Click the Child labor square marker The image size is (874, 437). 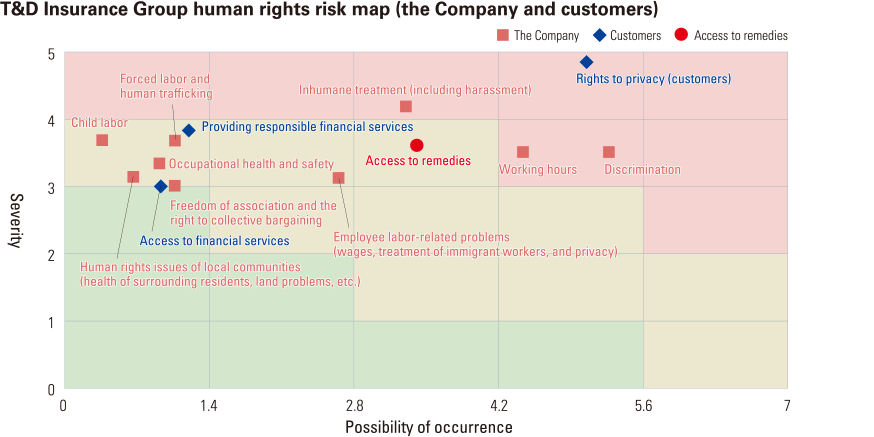(102, 140)
